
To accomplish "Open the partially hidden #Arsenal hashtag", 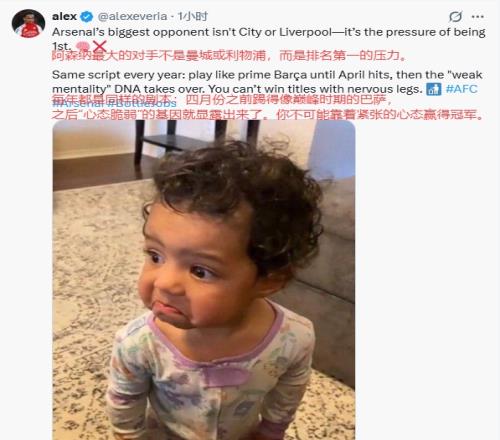I will tap(79, 103).
